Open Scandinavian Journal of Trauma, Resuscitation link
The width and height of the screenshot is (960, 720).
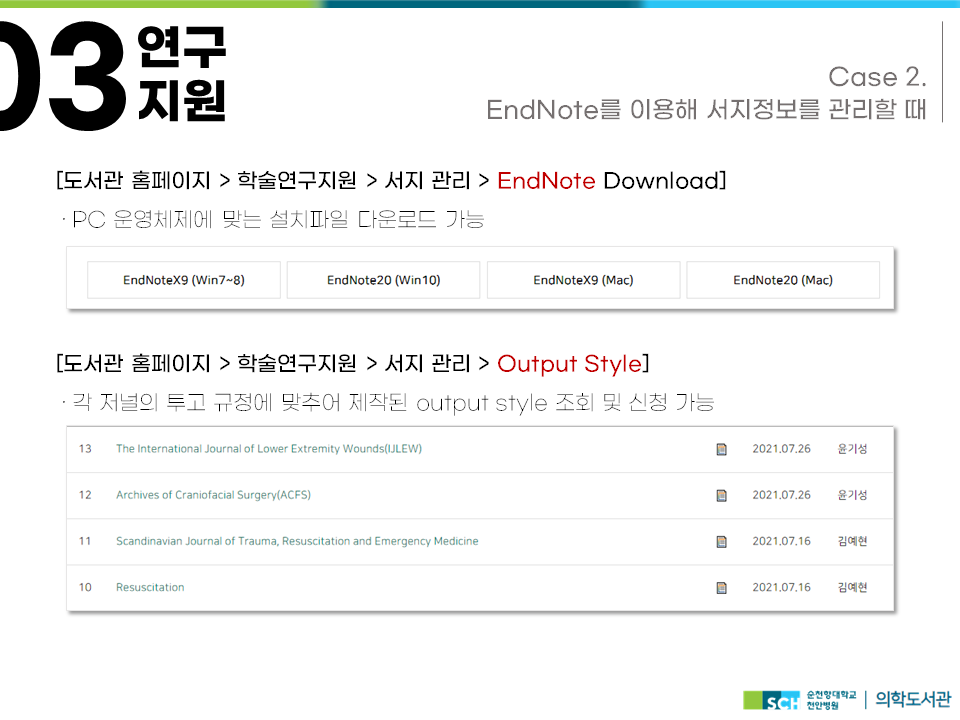point(297,541)
